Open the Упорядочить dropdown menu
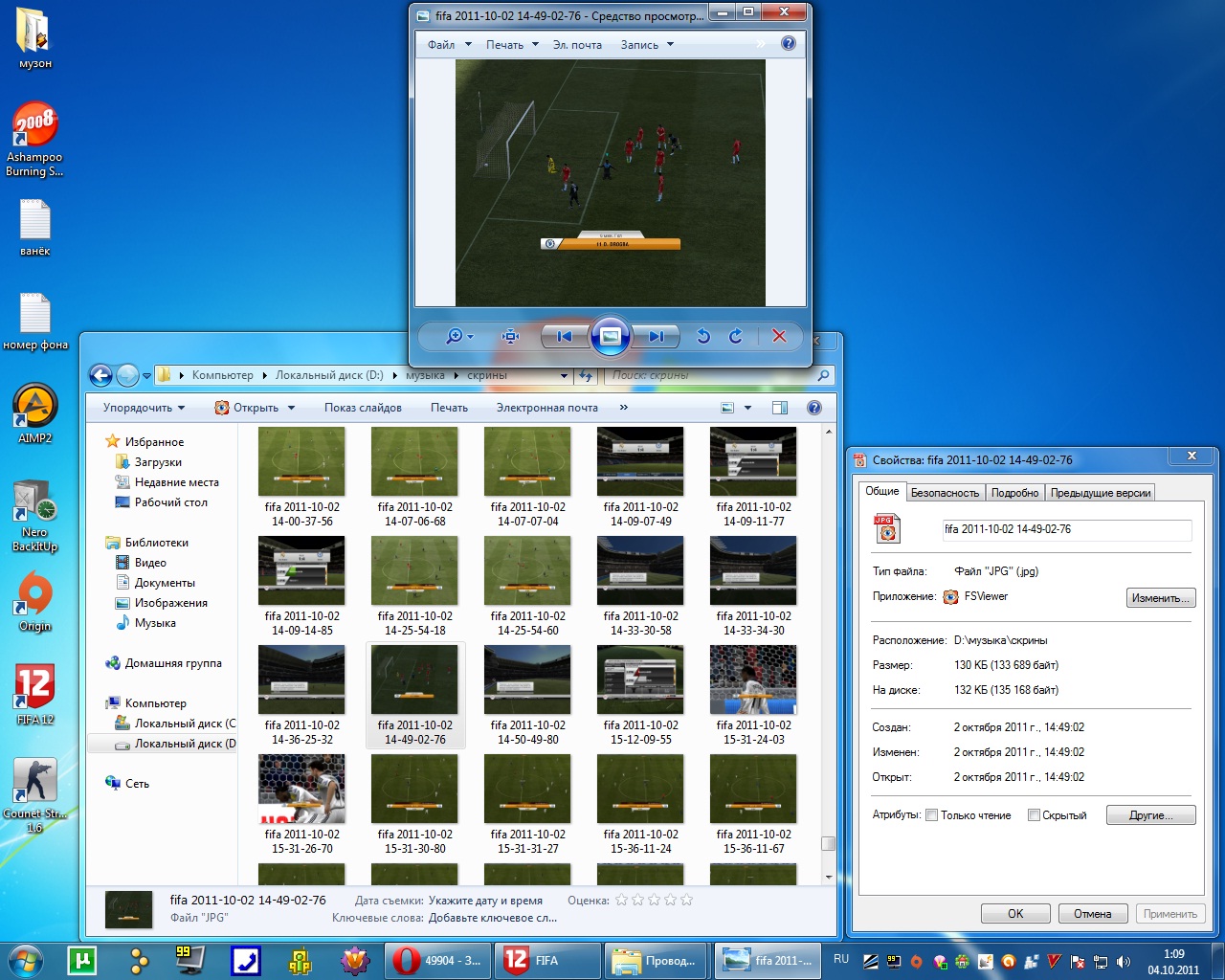The height and width of the screenshot is (980, 1225). click(145, 408)
